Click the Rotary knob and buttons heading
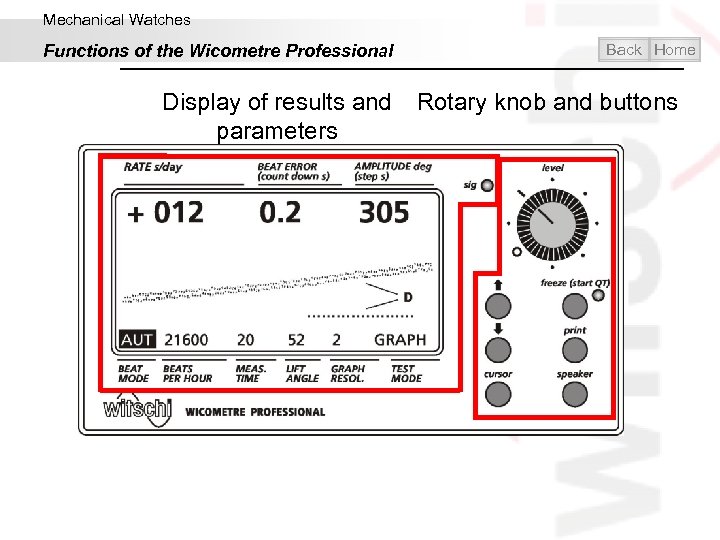Viewport: 720px width, 540px height. click(547, 102)
